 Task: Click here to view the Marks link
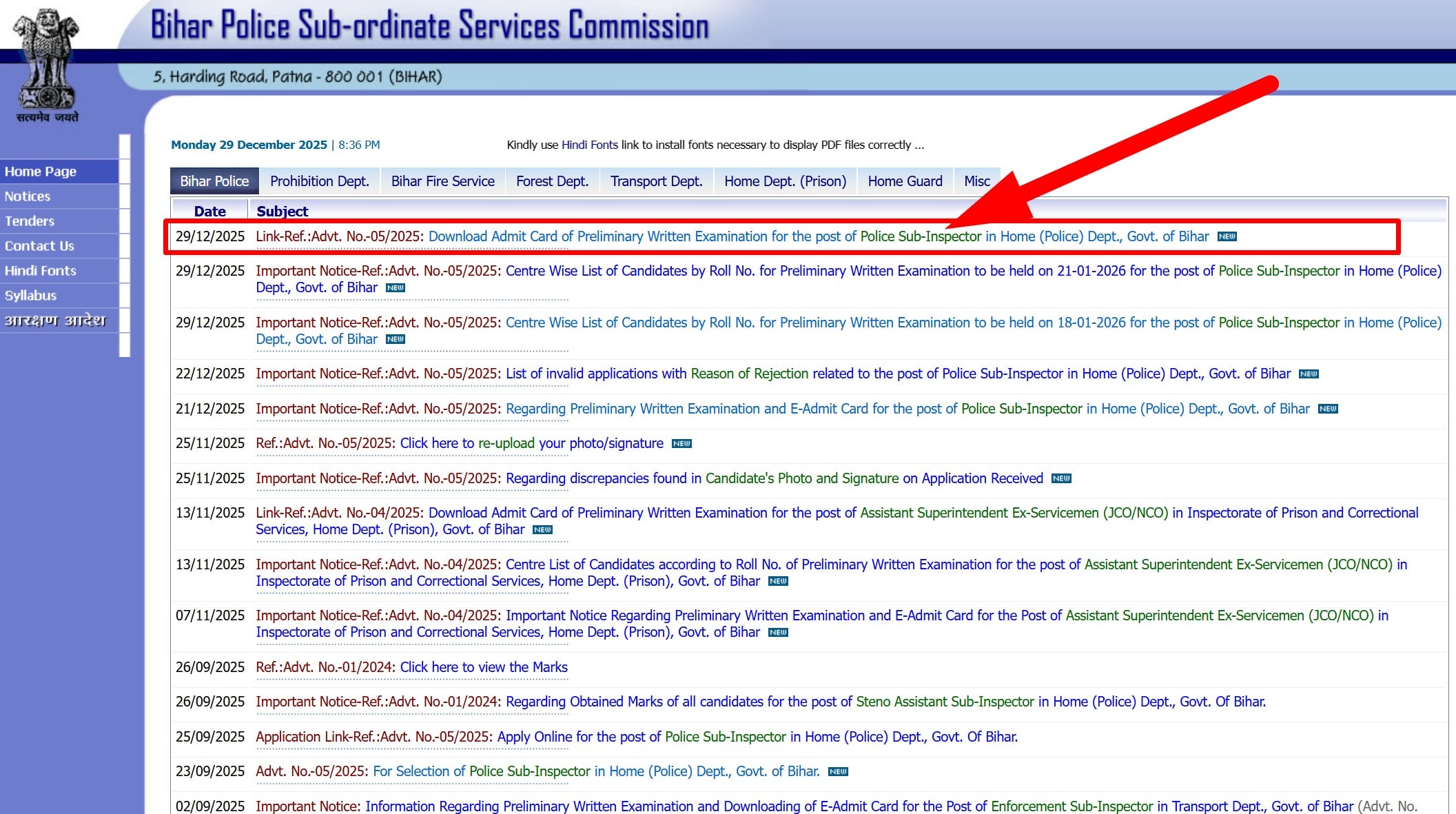pos(483,667)
